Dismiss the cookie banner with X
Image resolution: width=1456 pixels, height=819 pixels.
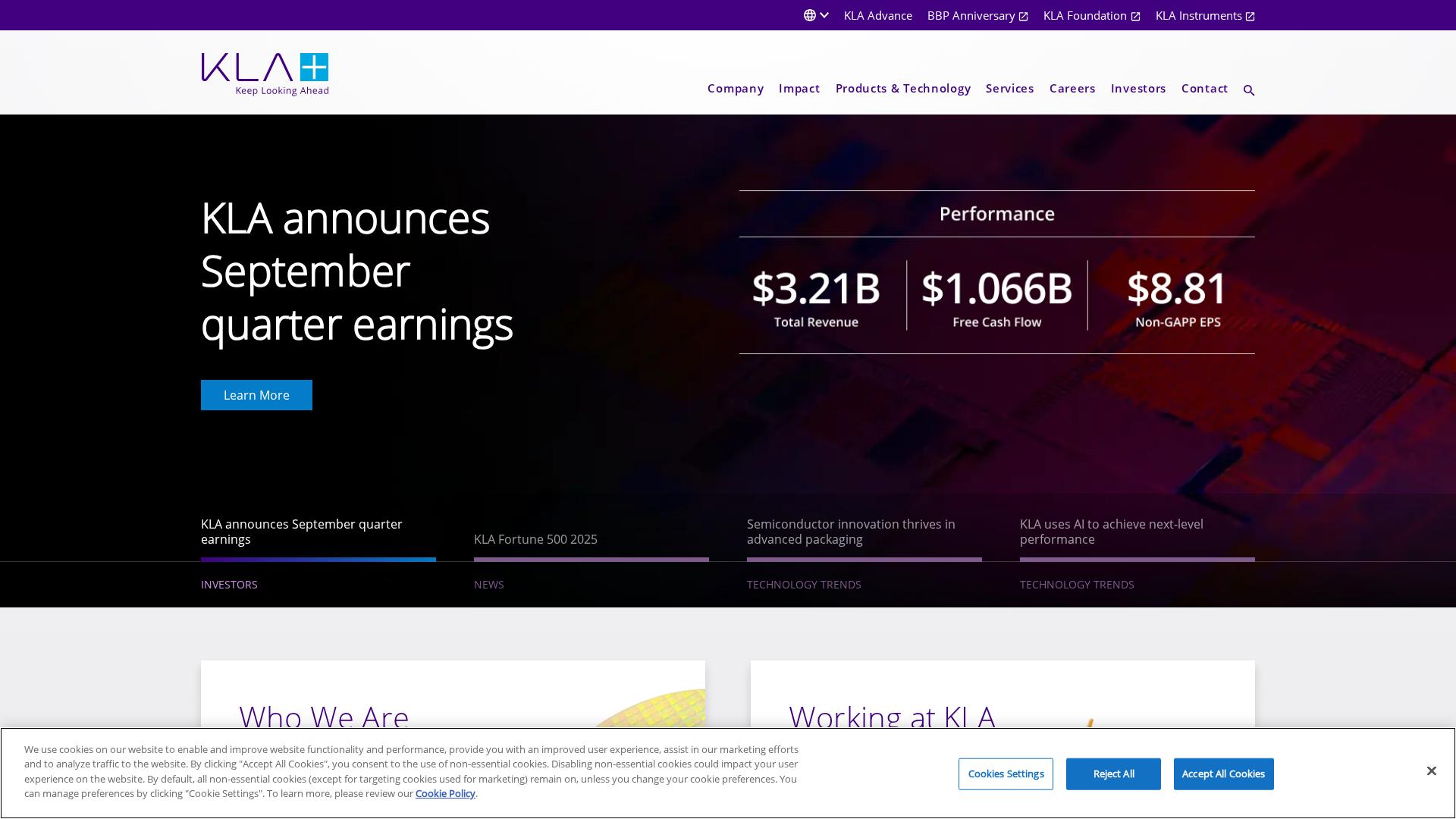(x=1431, y=771)
